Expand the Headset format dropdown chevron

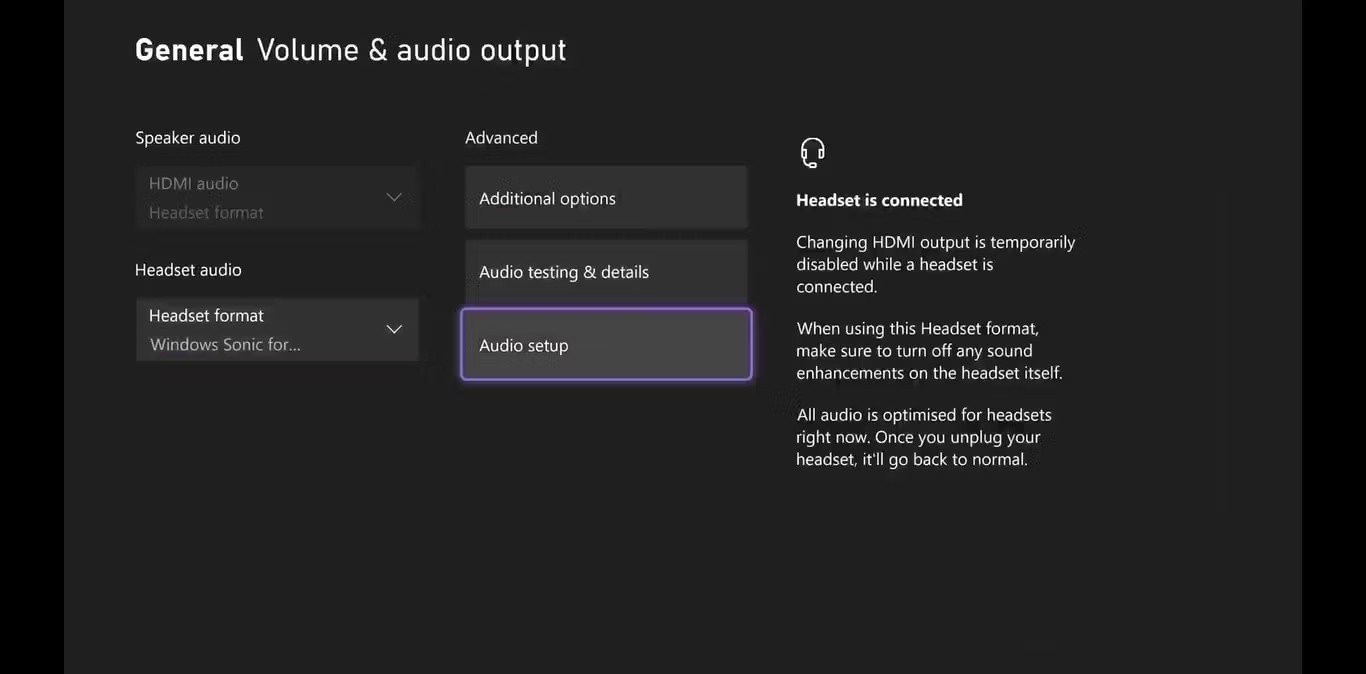[394, 329]
